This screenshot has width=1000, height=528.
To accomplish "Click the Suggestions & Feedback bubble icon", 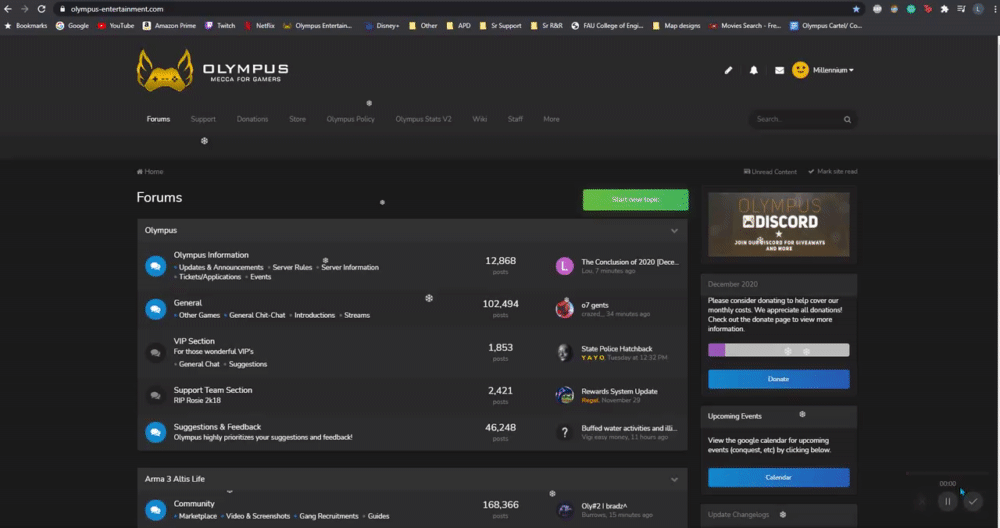I will (x=156, y=432).
